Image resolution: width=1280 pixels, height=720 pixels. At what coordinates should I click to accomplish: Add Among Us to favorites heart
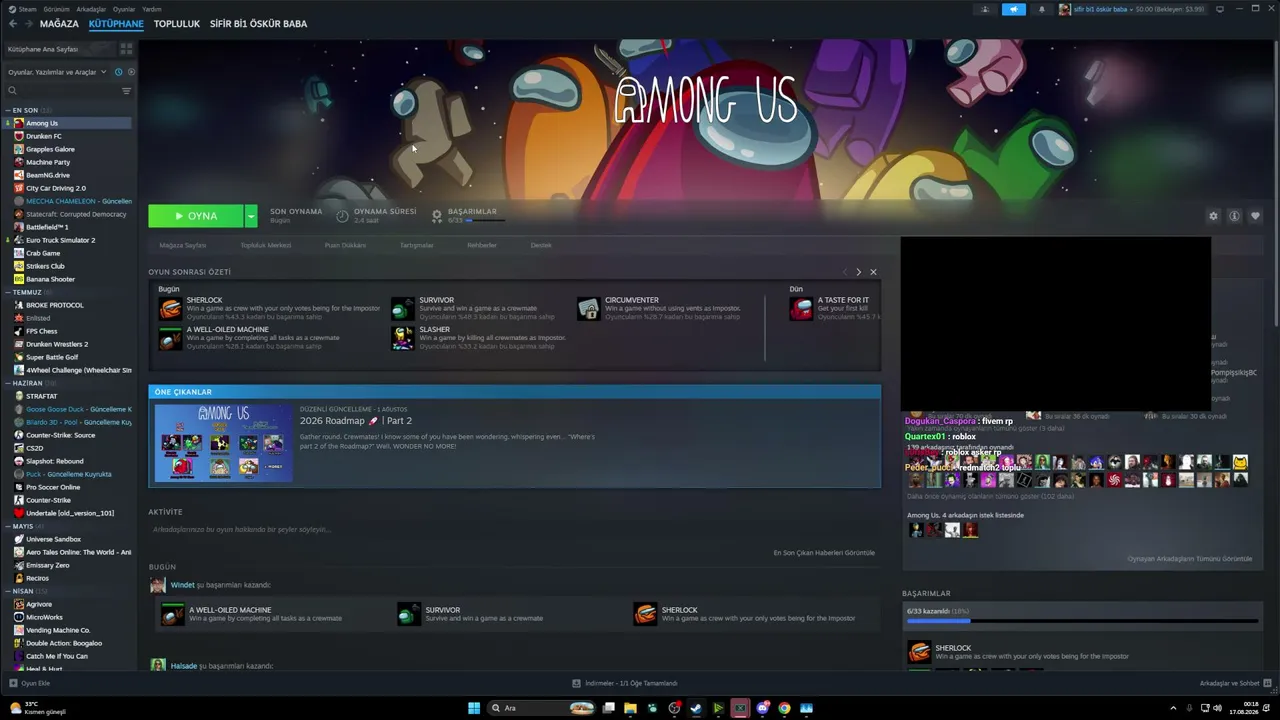click(1256, 216)
